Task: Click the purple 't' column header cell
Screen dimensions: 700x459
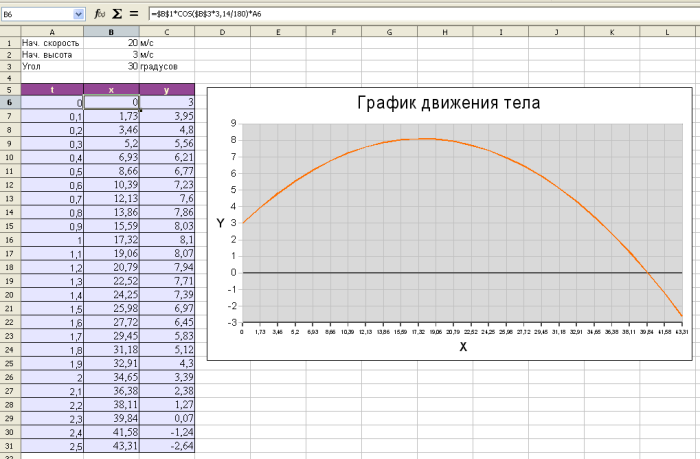Action: coord(52,89)
